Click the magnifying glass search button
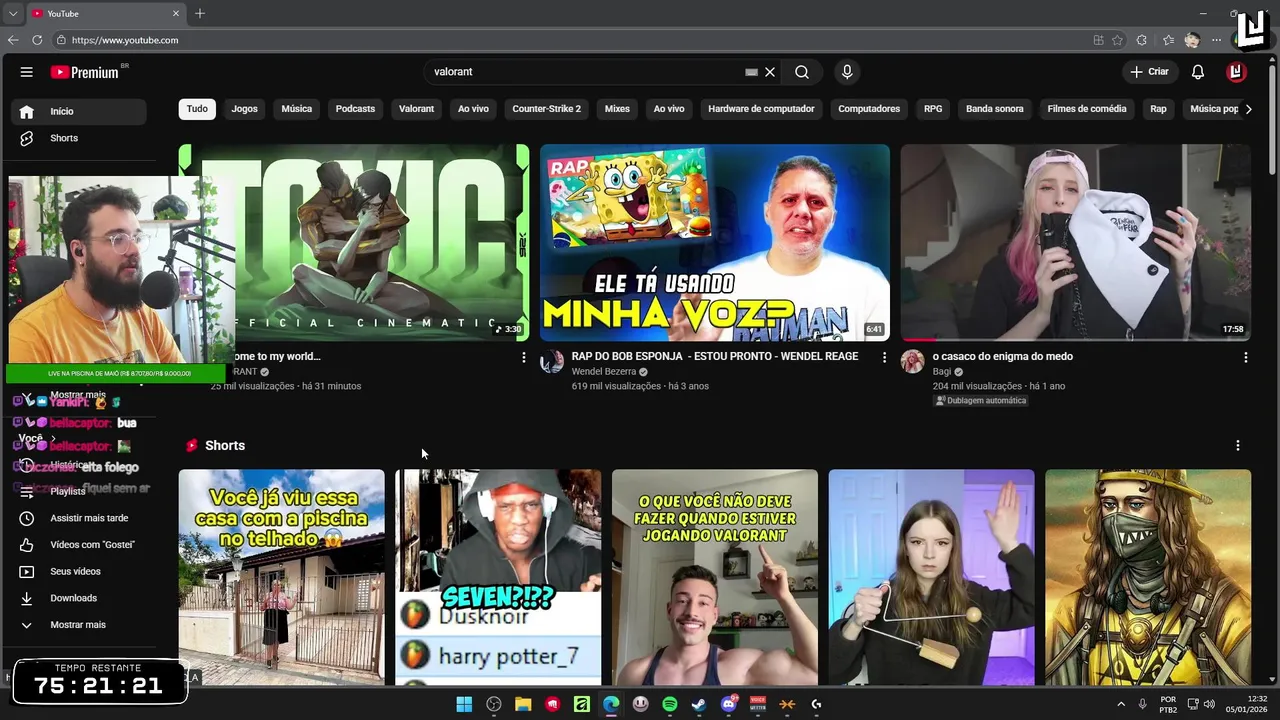Screen dimensions: 1280x720 tap(802, 72)
